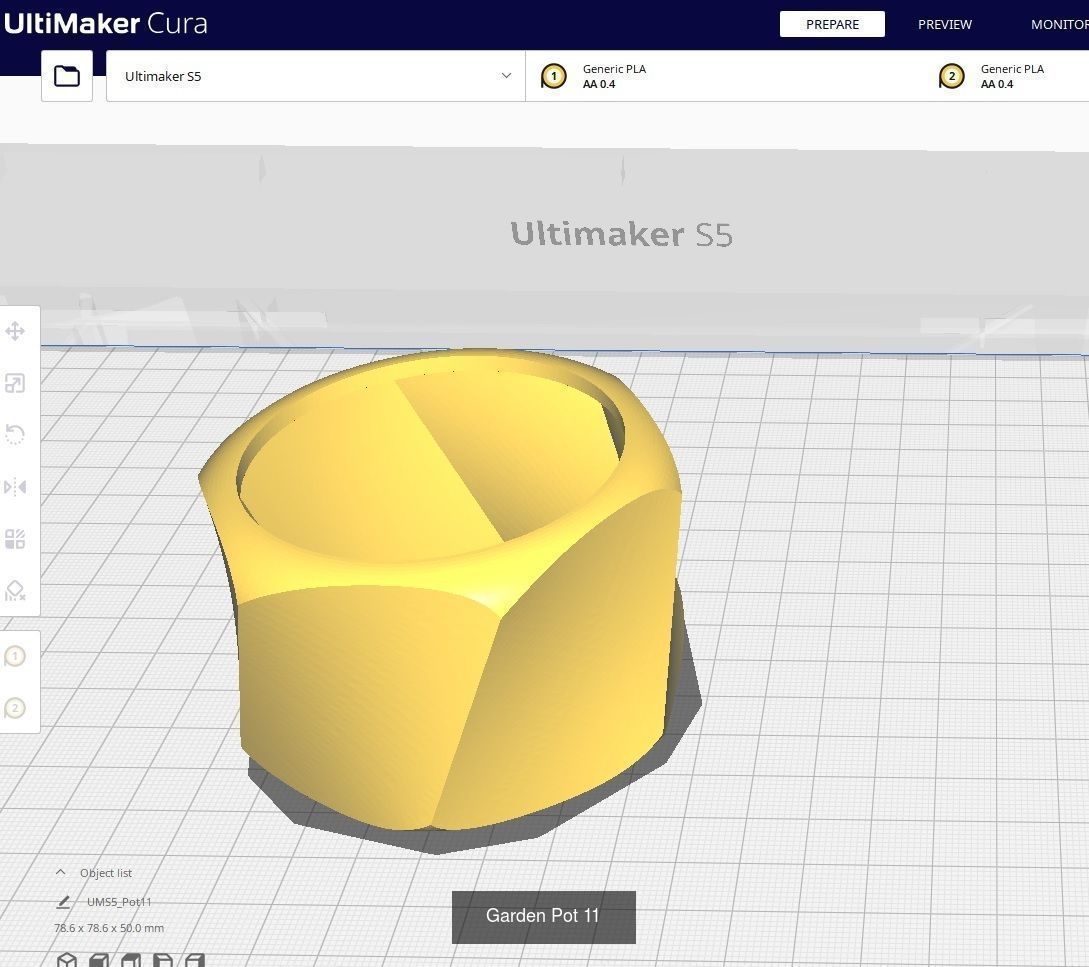Open extruder 1 Generic PLA configuration
1089x967 pixels.
(726, 76)
